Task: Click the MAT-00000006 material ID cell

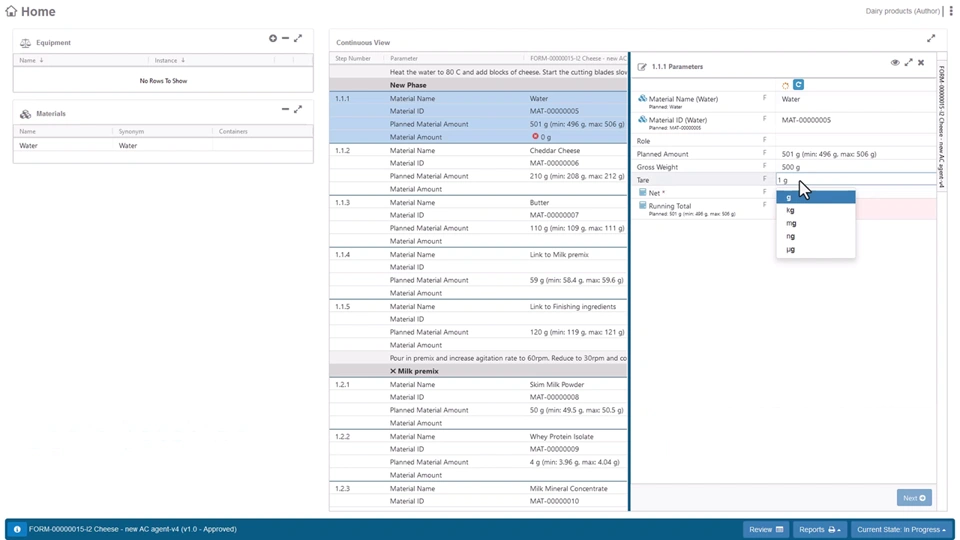Action: [554, 163]
